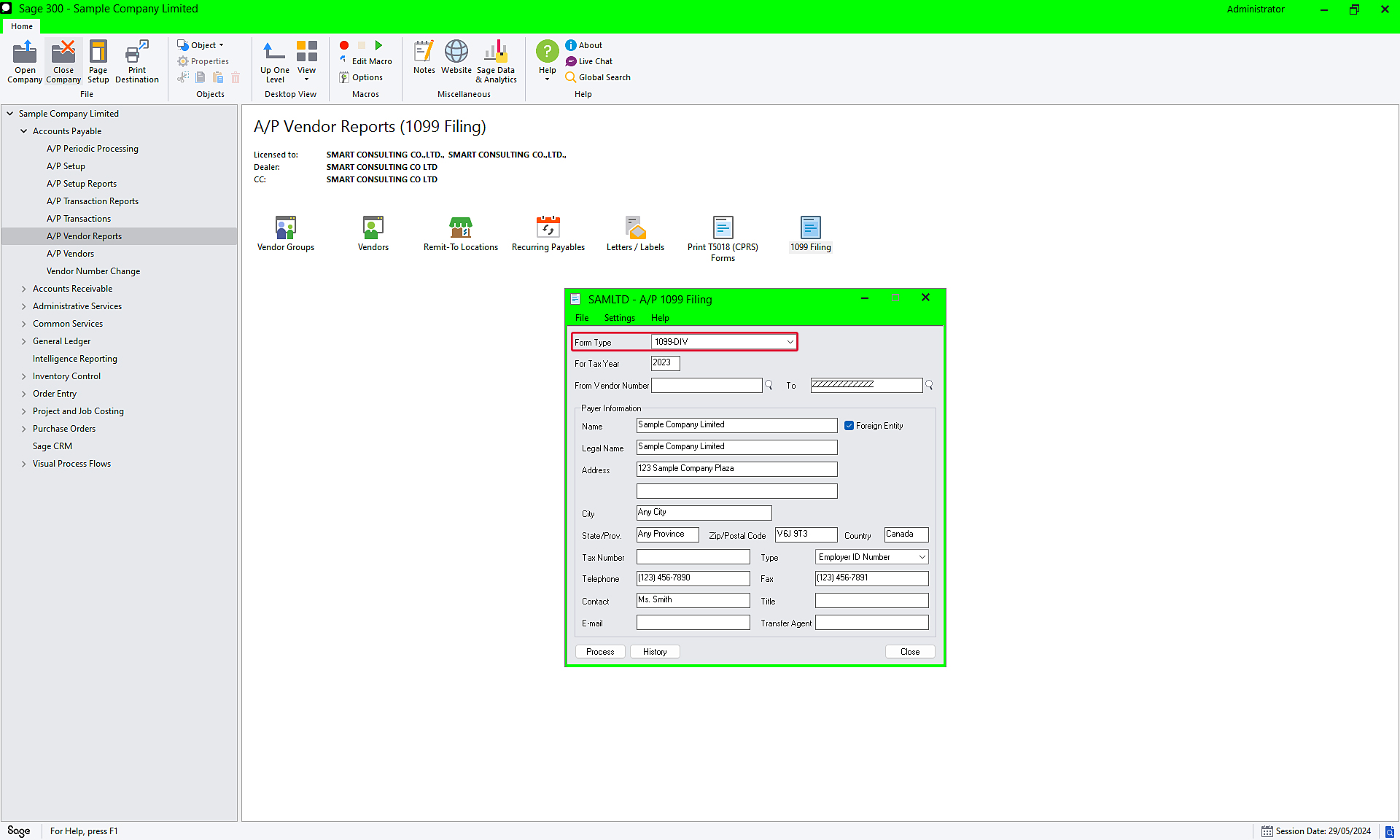1400x840 pixels.
Task: Click the Transfer Agent field
Action: pyautogui.click(x=871, y=623)
